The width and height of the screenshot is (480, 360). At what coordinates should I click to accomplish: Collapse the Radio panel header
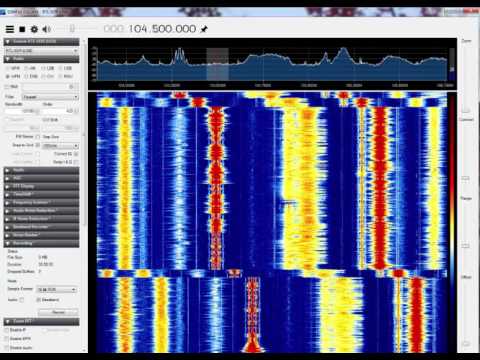pos(41,59)
